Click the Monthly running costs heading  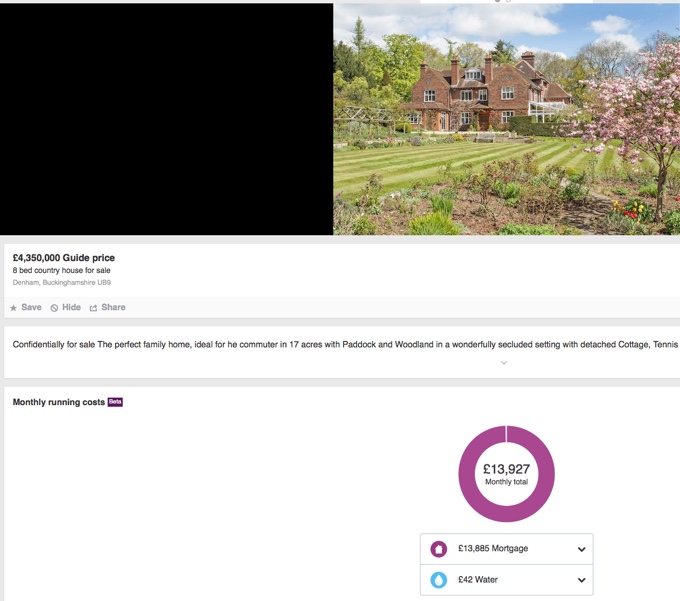point(58,402)
